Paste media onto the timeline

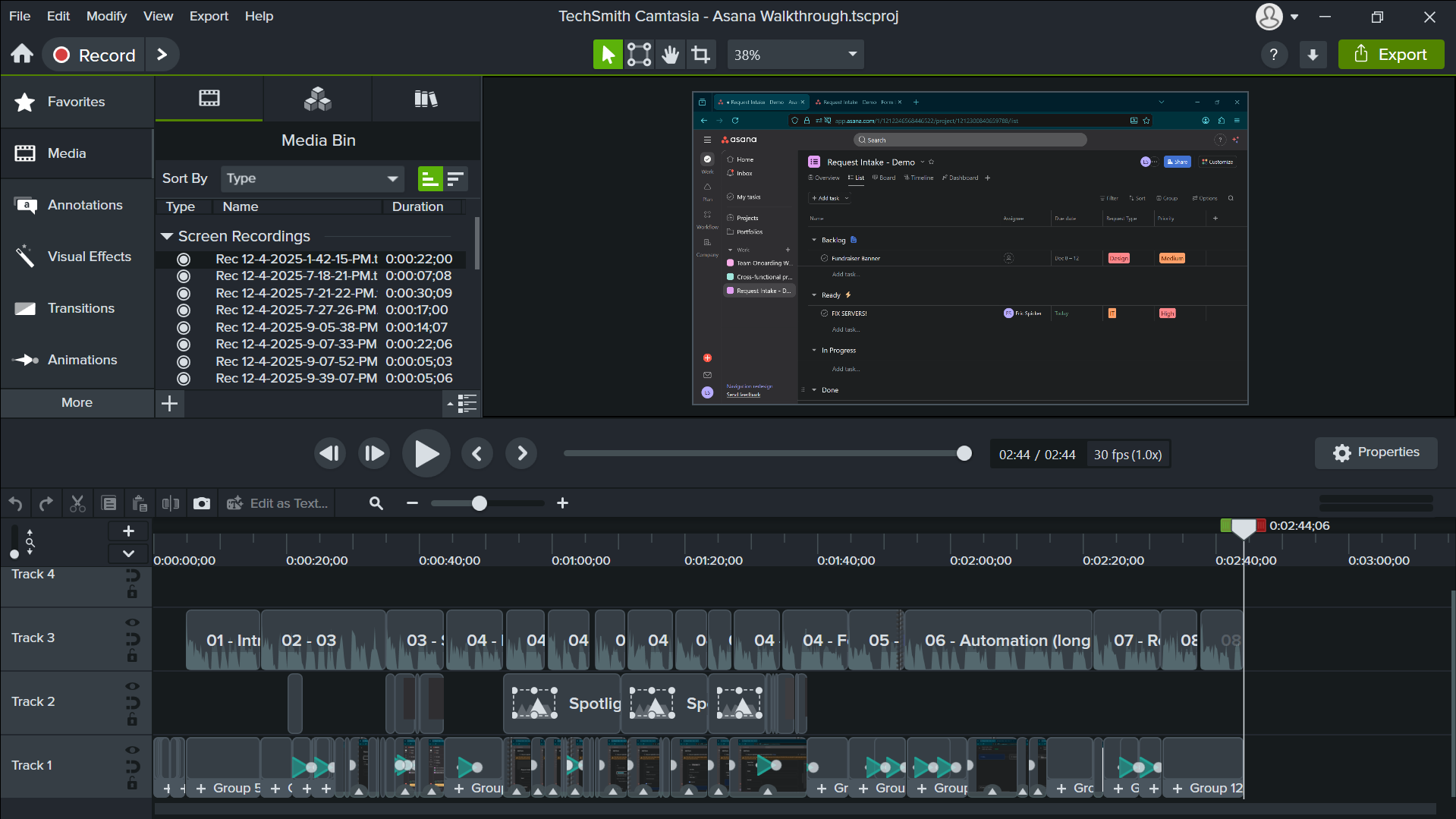[x=140, y=503]
